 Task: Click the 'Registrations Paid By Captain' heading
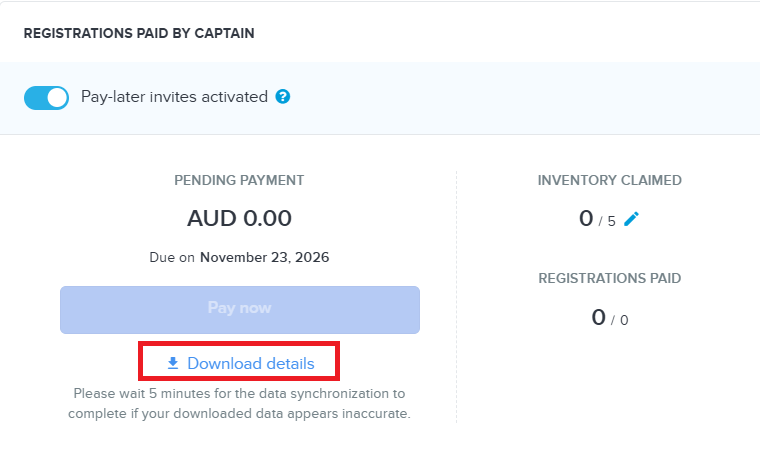(139, 33)
